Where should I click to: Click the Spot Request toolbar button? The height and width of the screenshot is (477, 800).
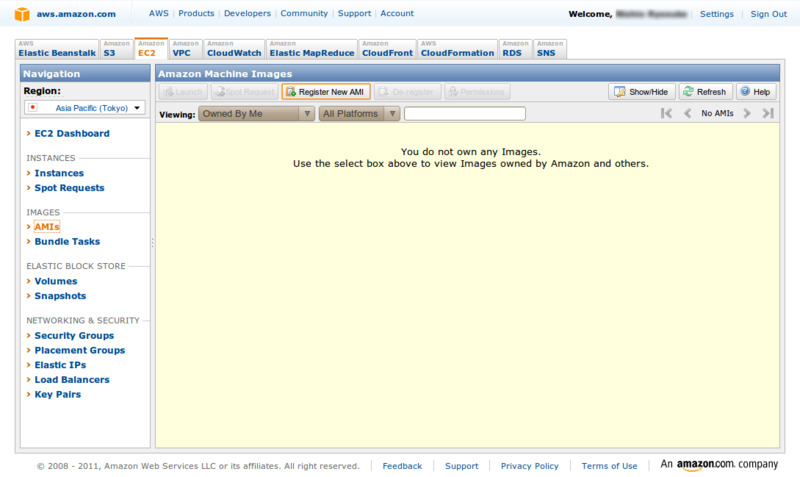(x=244, y=92)
